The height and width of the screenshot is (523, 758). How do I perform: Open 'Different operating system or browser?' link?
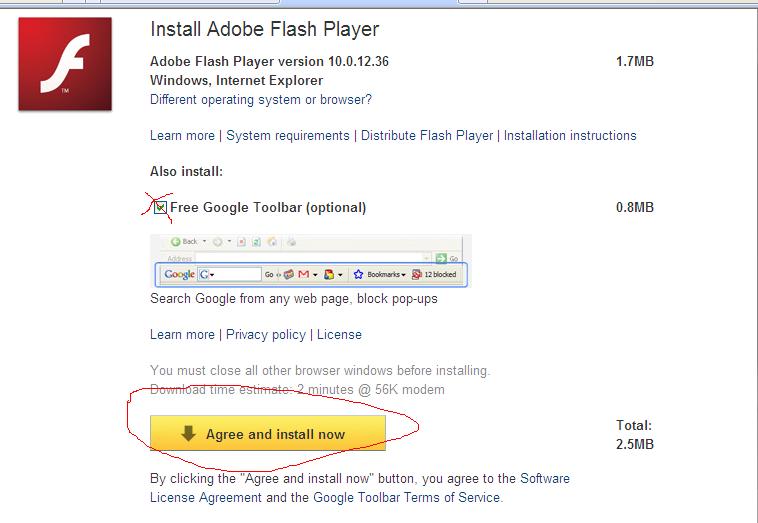pyautogui.click(x=260, y=99)
